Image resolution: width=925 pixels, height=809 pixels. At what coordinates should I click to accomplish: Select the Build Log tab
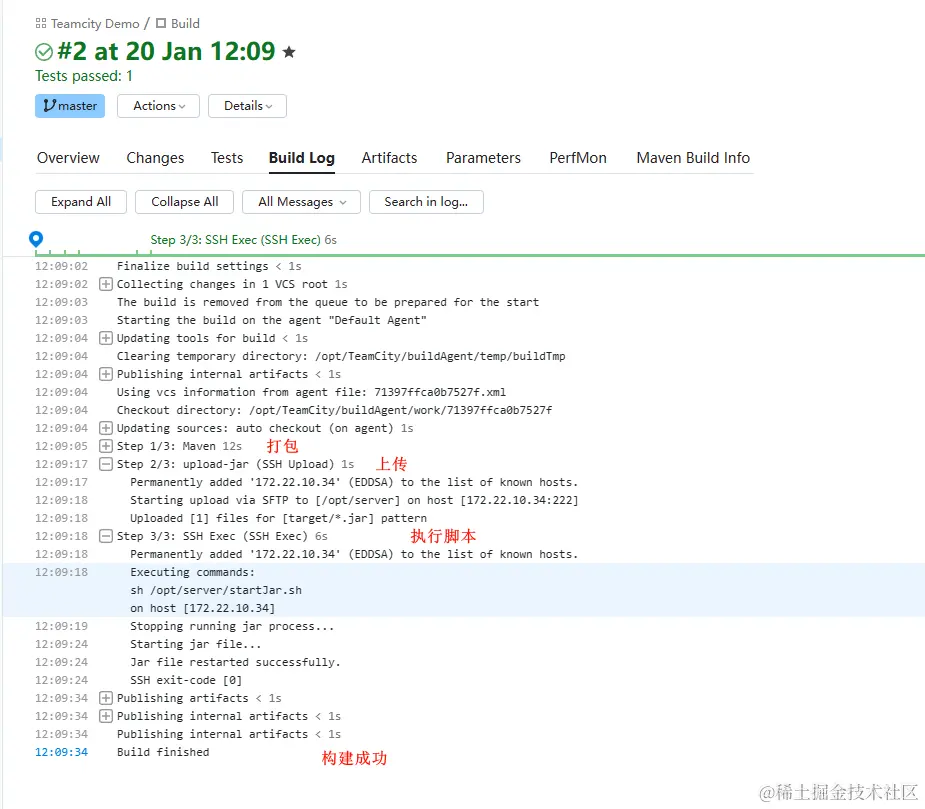302,158
